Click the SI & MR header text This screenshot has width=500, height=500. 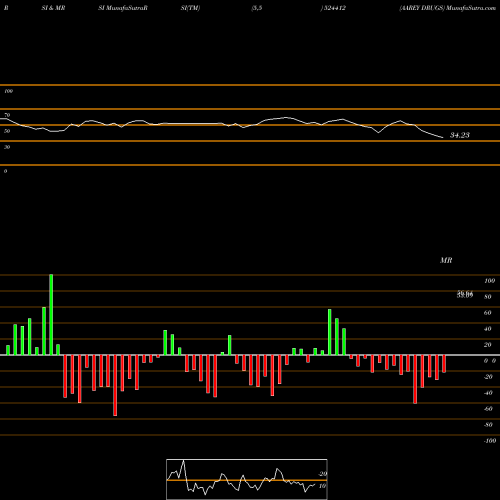tap(53, 8)
